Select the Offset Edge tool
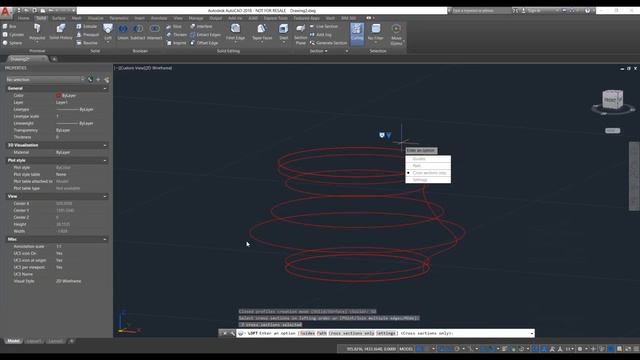Image resolution: width=640 pixels, height=360 pixels. [x=204, y=43]
